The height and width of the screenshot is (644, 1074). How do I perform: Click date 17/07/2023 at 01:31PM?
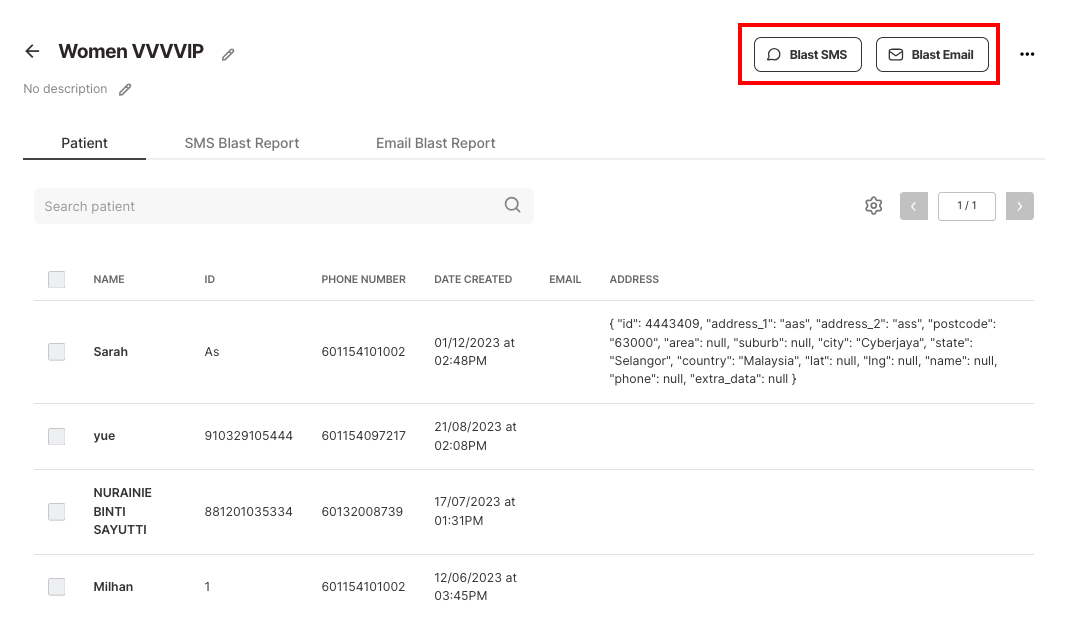(x=475, y=512)
